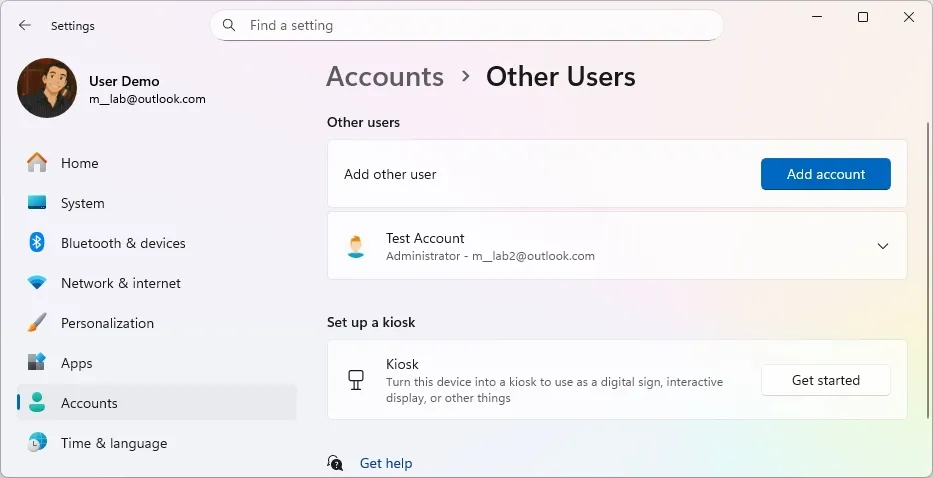933x478 pixels.
Task: Click User Demo profile picture
Action: (47, 88)
